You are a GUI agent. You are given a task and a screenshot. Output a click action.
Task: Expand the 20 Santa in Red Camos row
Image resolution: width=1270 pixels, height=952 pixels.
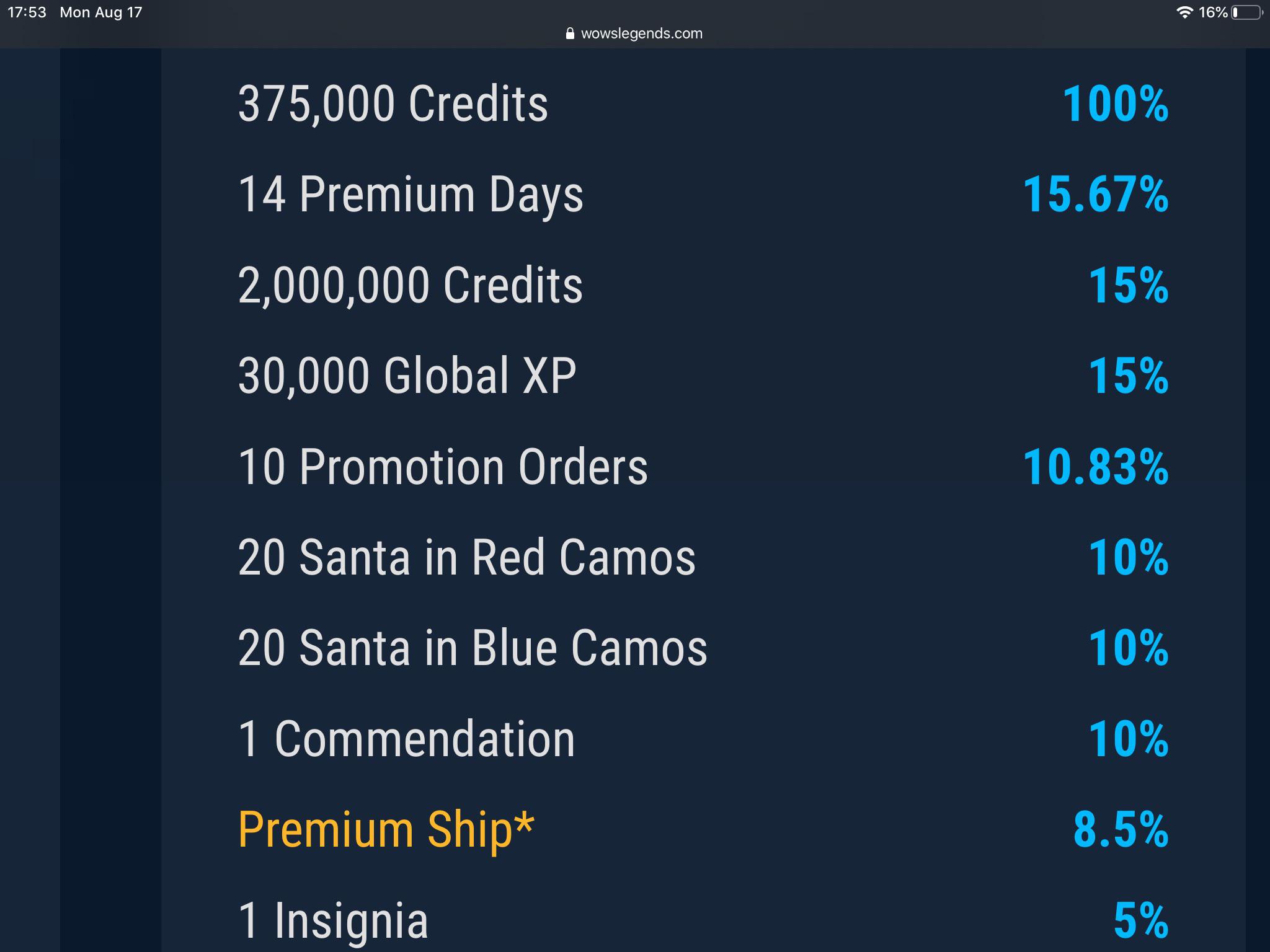pyautogui.click(x=466, y=557)
